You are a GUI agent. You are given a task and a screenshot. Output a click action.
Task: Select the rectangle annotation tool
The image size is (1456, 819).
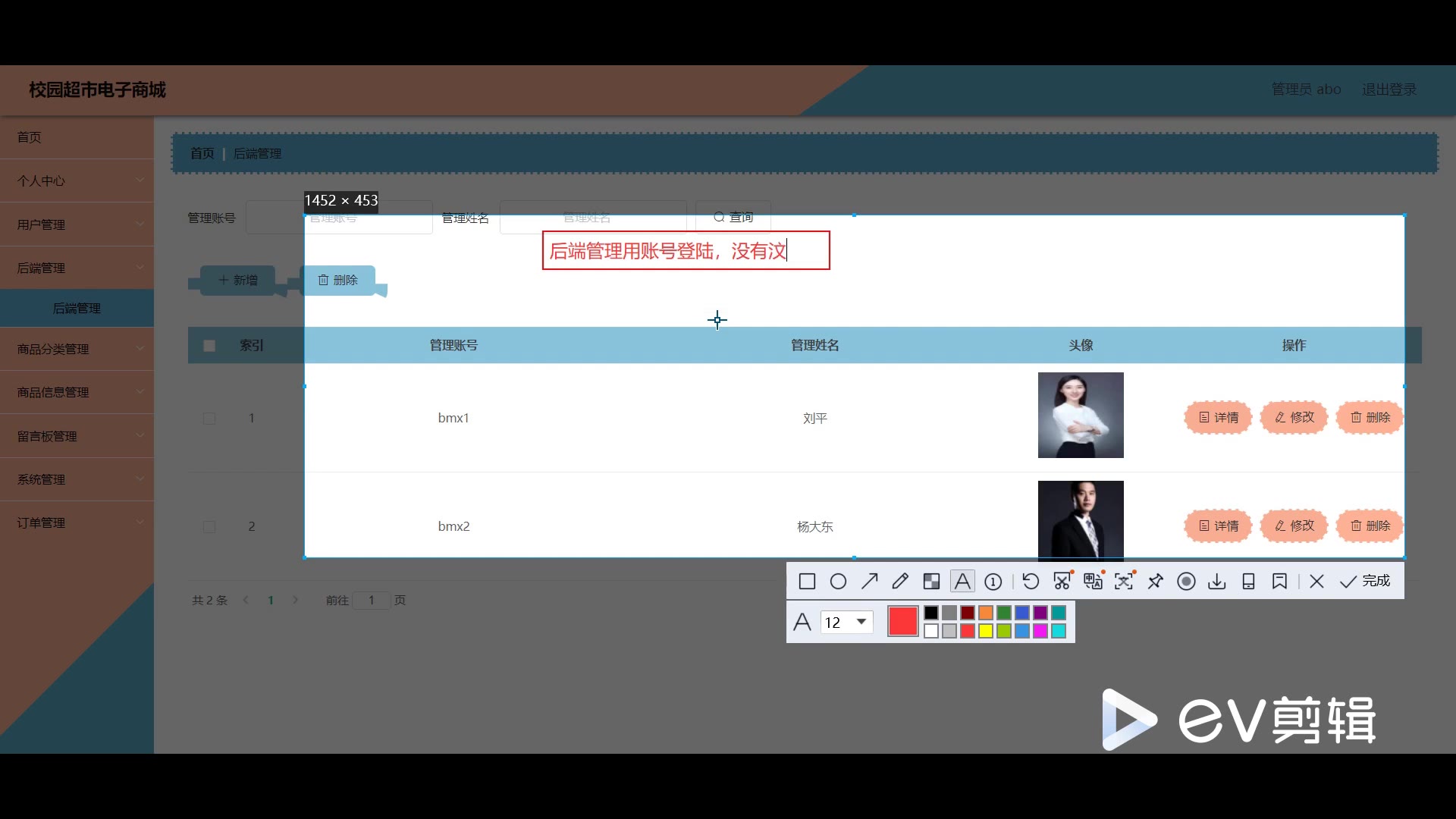click(807, 582)
